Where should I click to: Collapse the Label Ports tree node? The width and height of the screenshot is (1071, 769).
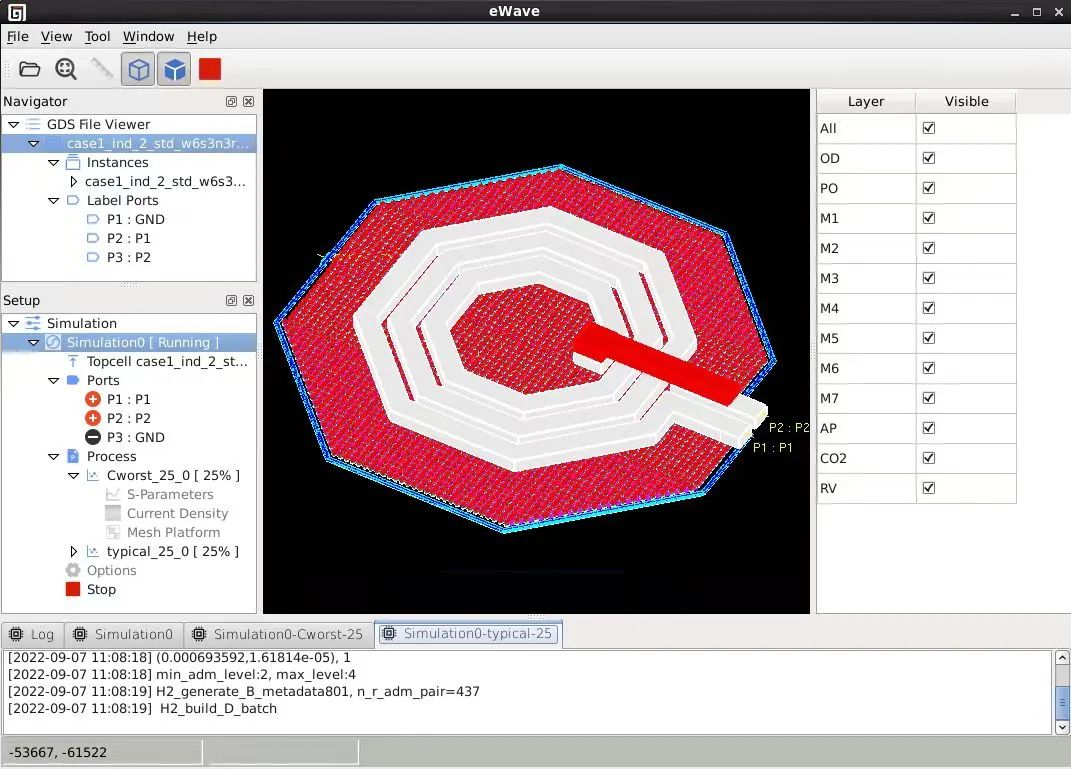coord(53,200)
